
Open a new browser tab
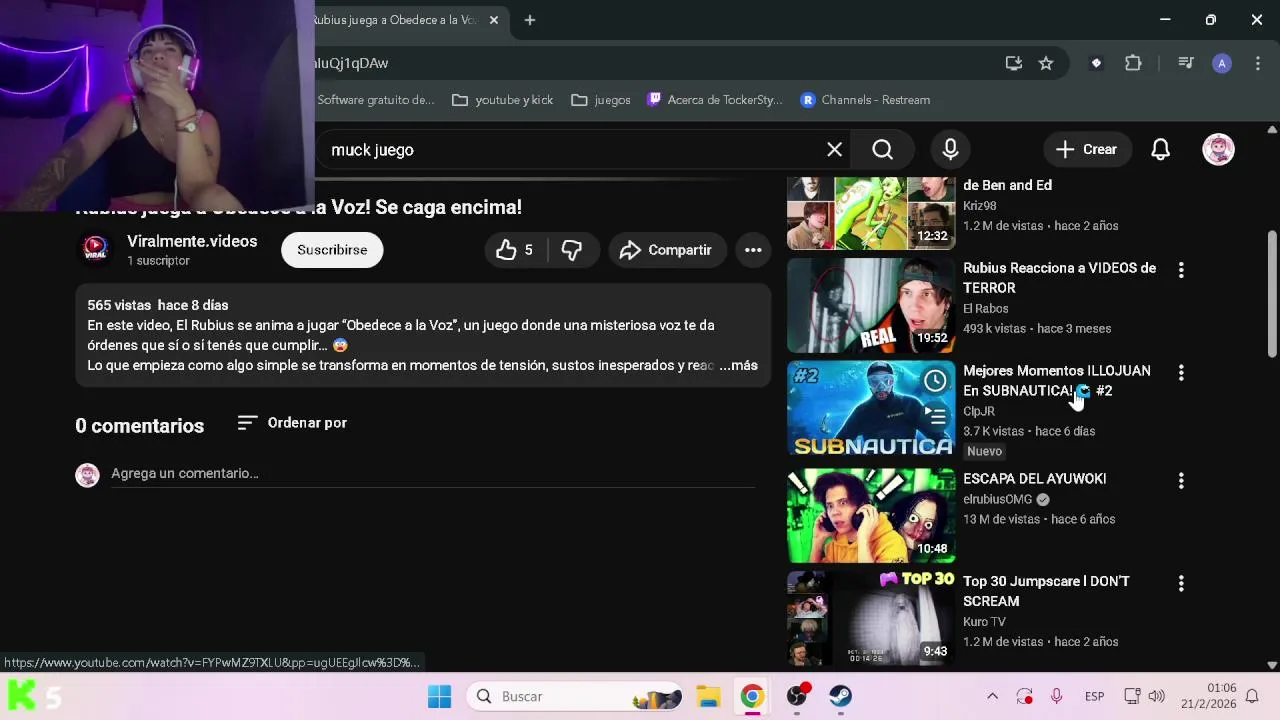click(x=530, y=20)
